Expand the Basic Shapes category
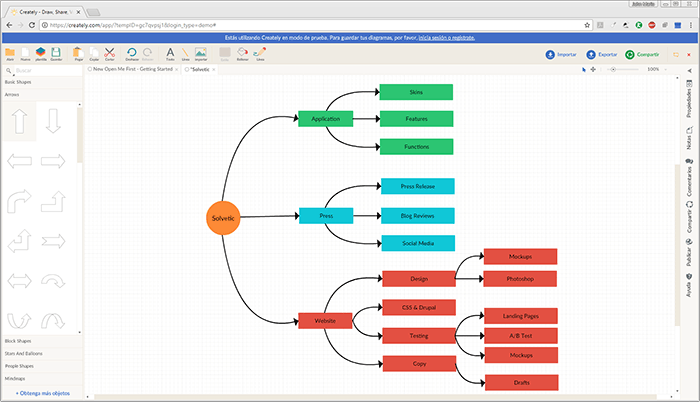This screenshot has width=700, height=402. [x=42, y=82]
